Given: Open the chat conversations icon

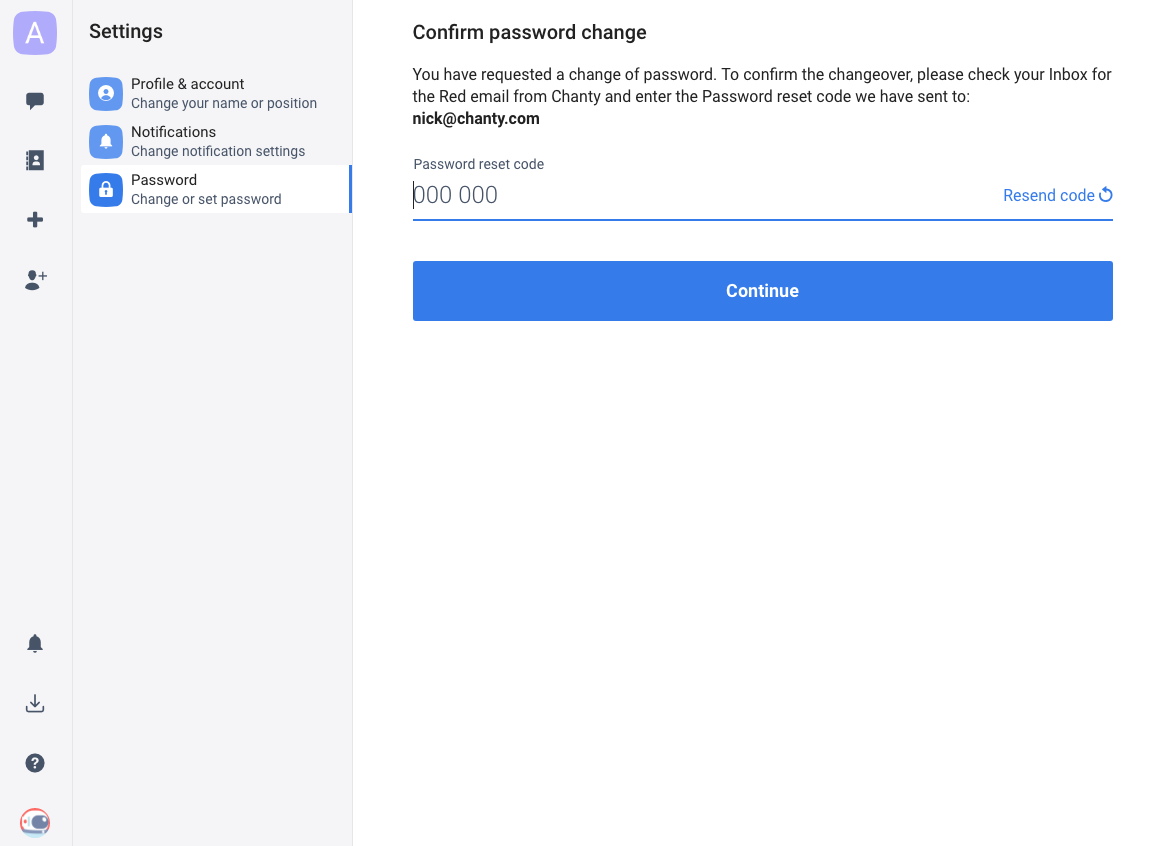Looking at the screenshot, I should tap(35, 101).
